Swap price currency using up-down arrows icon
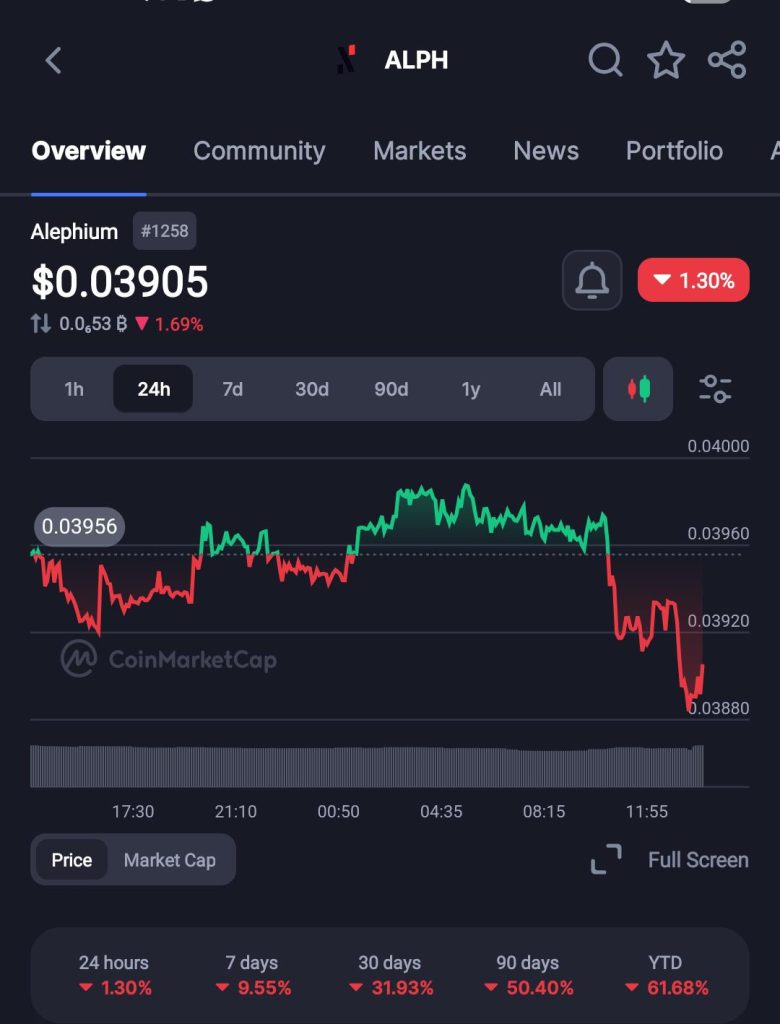The height and width of the screenshot is (1024, 780). click(x=41, y=323)
